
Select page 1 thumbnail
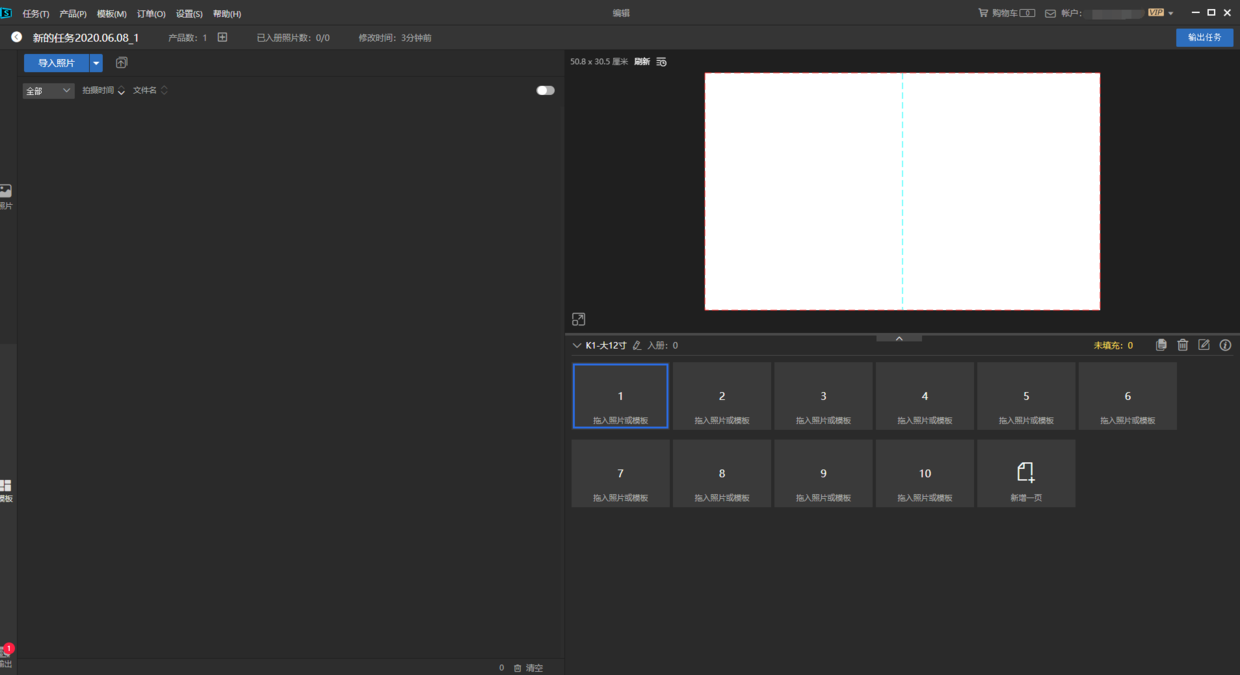click(x=620, y=396)
